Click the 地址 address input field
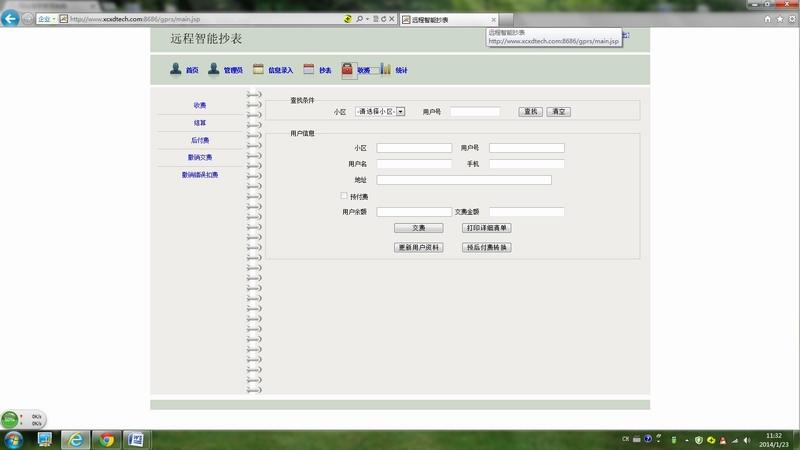 464,180
